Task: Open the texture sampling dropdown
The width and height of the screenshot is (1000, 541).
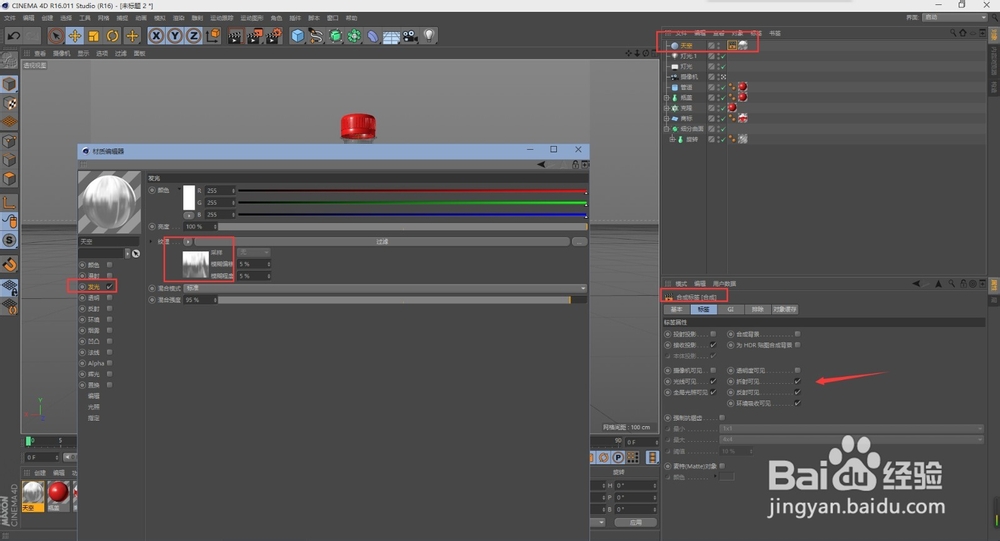Action: pyautogui.click(x=254, y=253)
